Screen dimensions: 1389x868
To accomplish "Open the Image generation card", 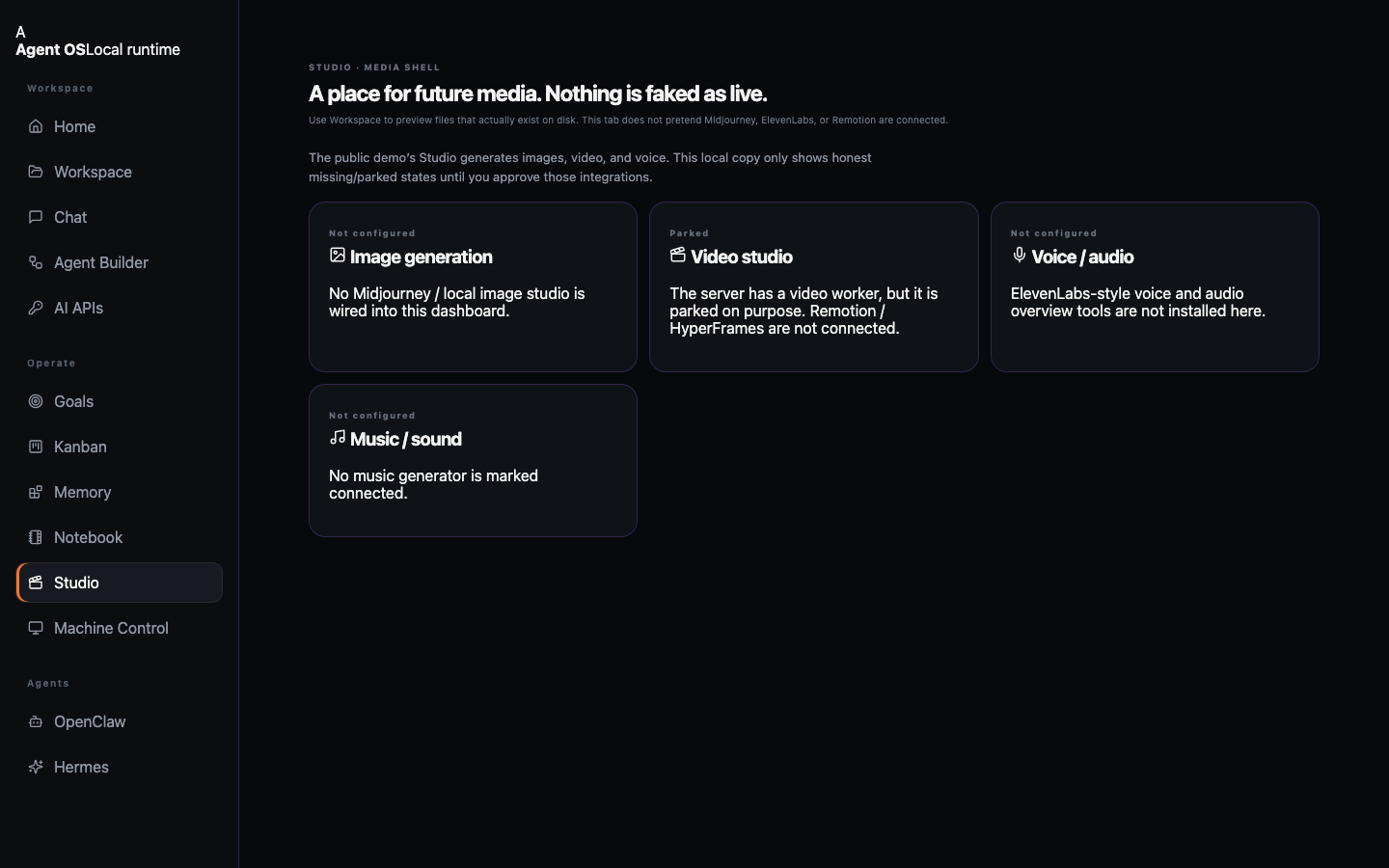I will point(473,286).
